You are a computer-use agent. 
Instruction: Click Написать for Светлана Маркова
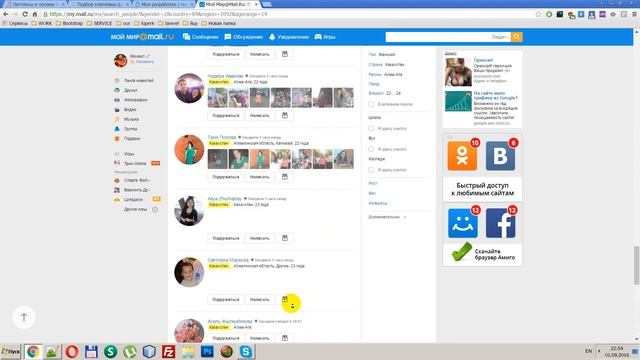pos(260,300)
